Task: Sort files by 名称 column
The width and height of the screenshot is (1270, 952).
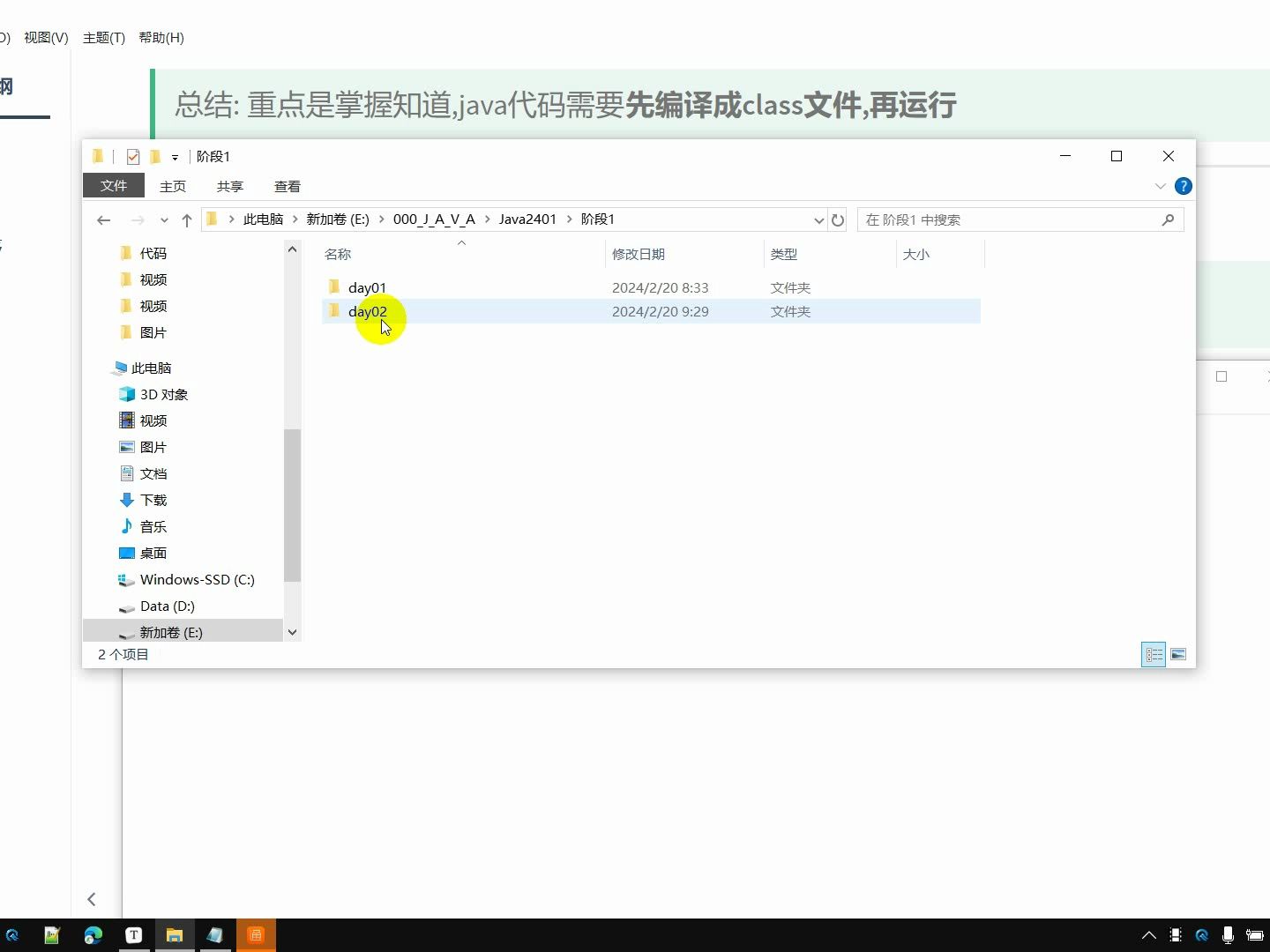Action: 338,254
